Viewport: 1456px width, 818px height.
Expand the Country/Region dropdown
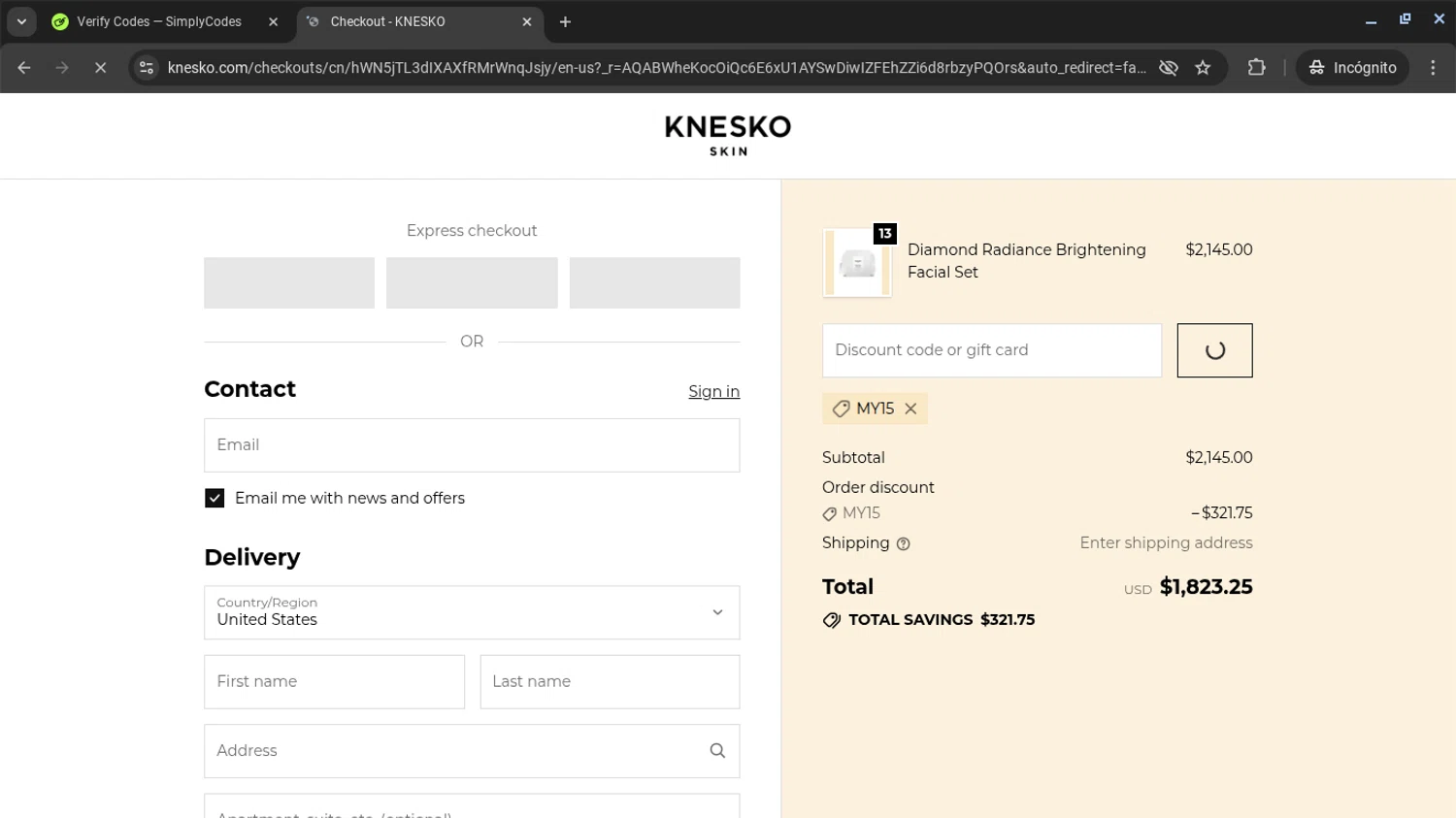point(472,612)
